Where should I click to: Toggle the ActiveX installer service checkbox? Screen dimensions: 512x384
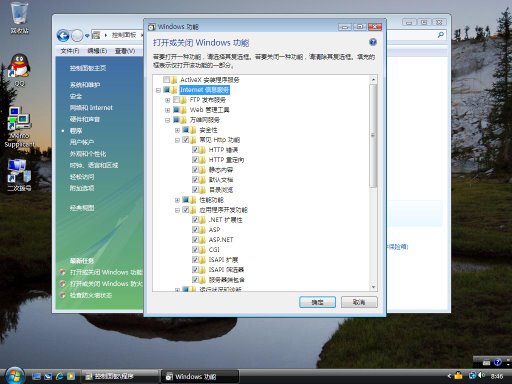167,80
